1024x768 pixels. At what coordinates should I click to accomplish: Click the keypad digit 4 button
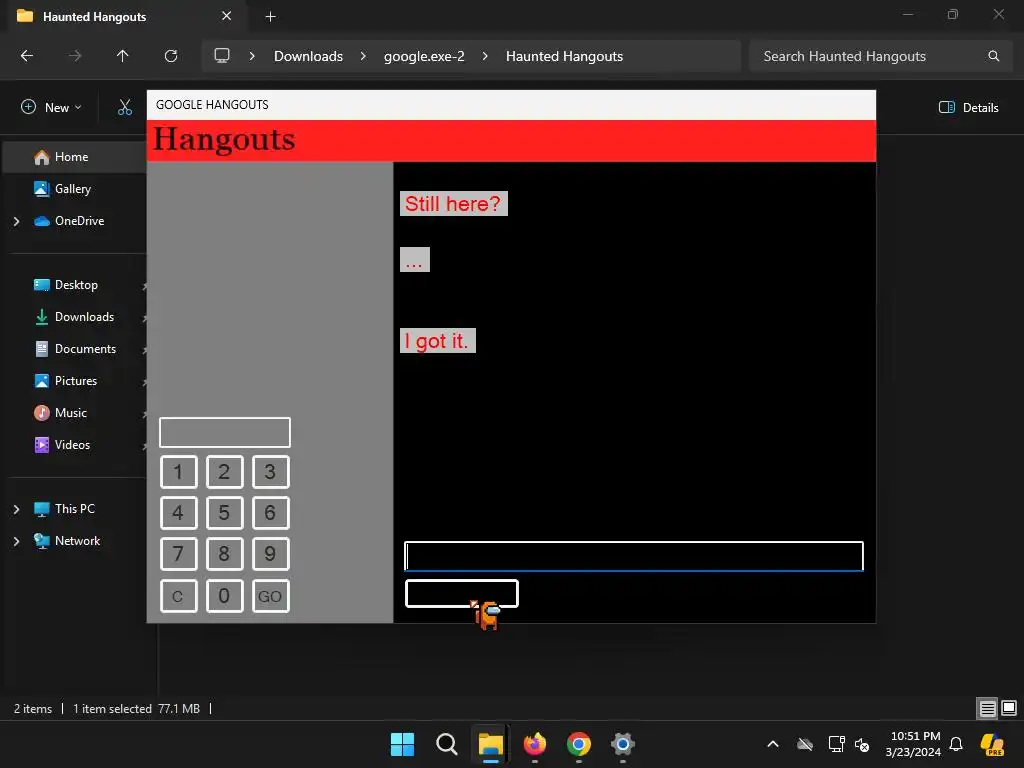(178, 513)
